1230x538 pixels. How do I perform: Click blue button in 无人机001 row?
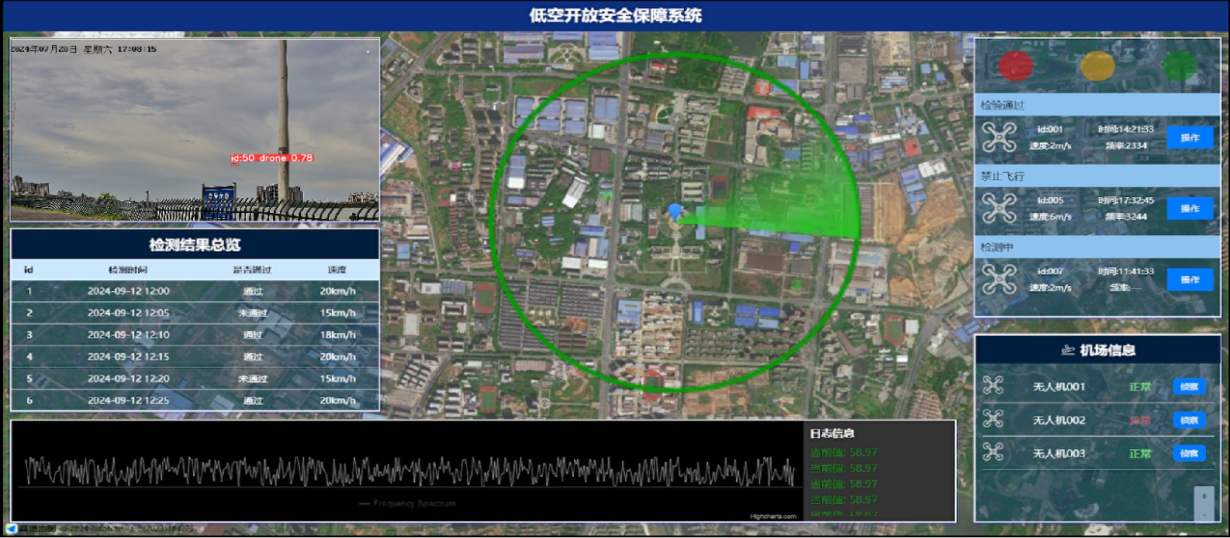(x=1189, y=387)
